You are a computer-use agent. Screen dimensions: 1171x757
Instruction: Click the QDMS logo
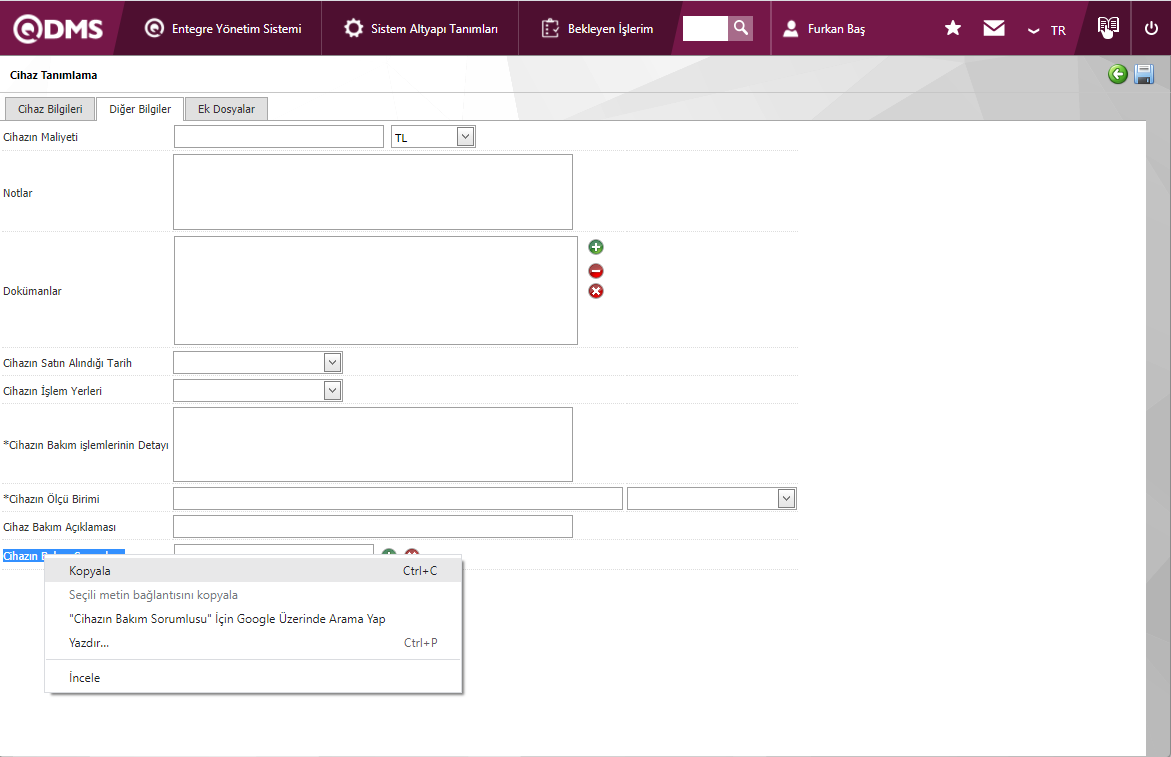58,28
